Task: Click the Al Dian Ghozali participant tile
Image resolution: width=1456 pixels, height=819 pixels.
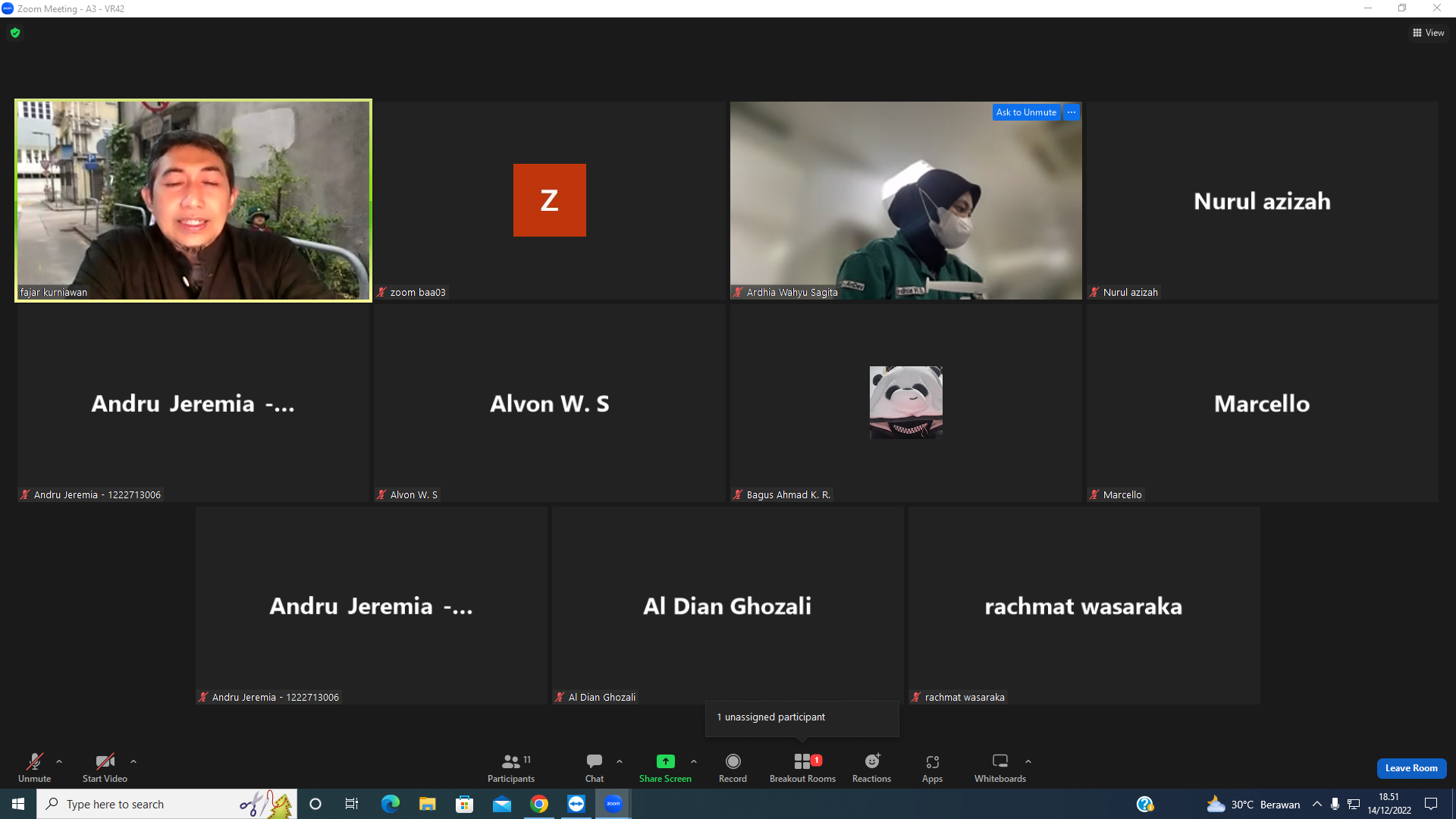Action: pos(728,605)
